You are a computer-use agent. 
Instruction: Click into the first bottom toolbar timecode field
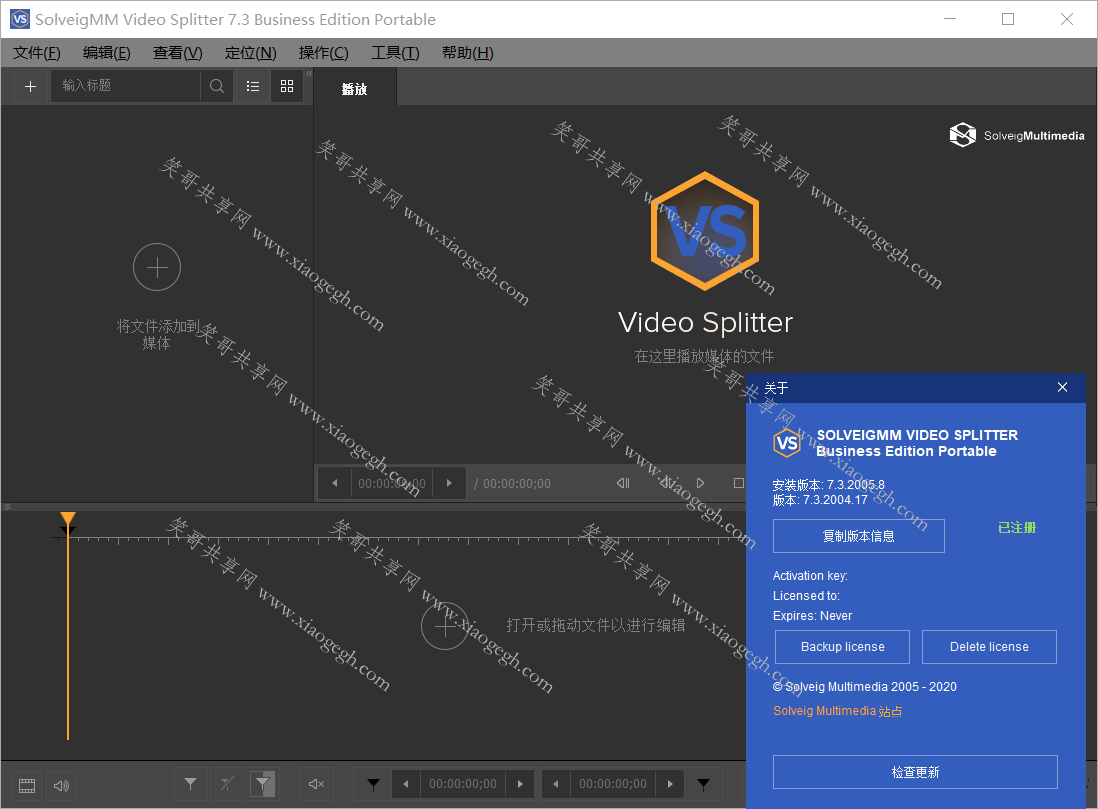tap(463, 784)
